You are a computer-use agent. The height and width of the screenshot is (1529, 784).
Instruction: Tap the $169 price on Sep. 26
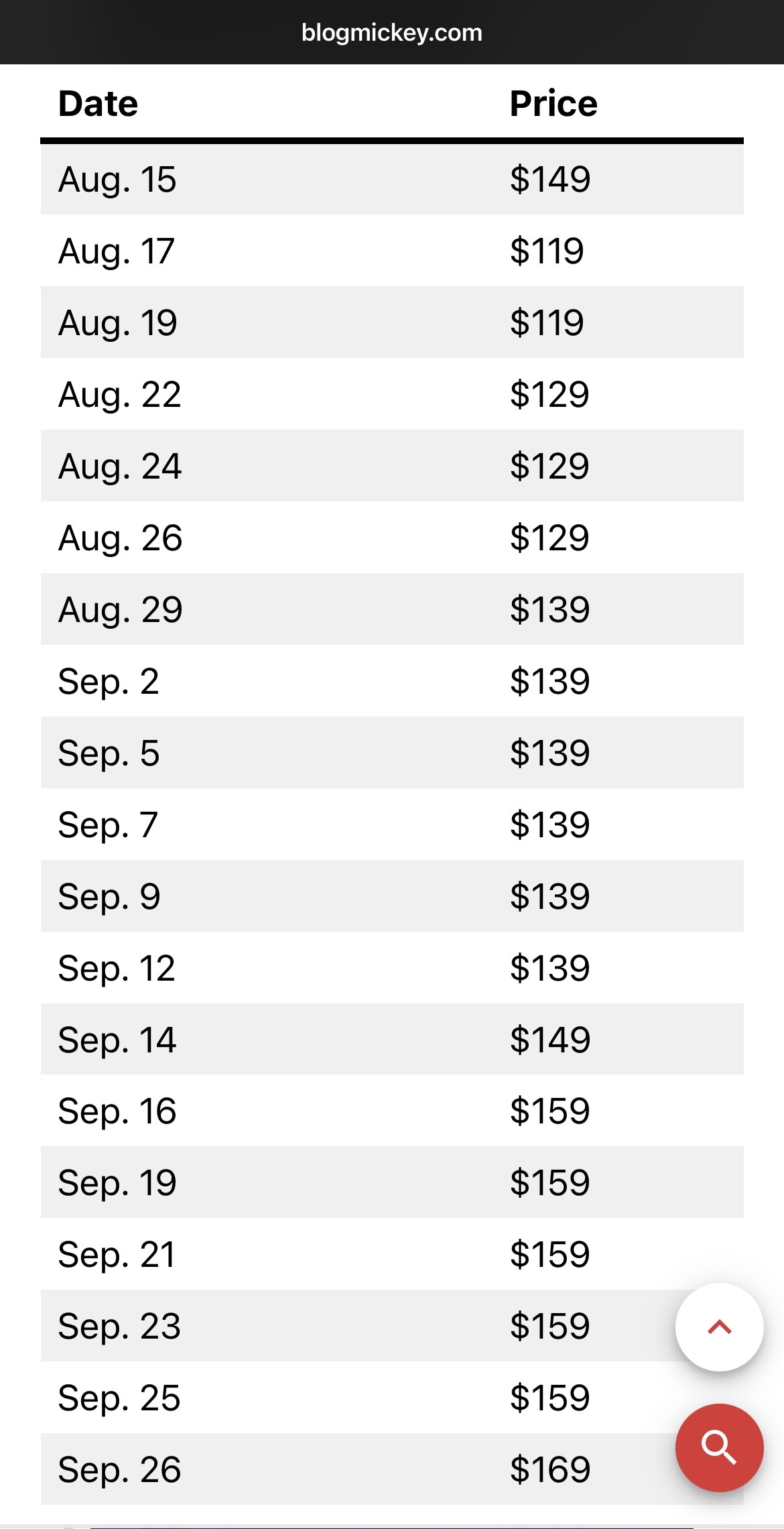pyautogui.click(x=550, y=1470)
